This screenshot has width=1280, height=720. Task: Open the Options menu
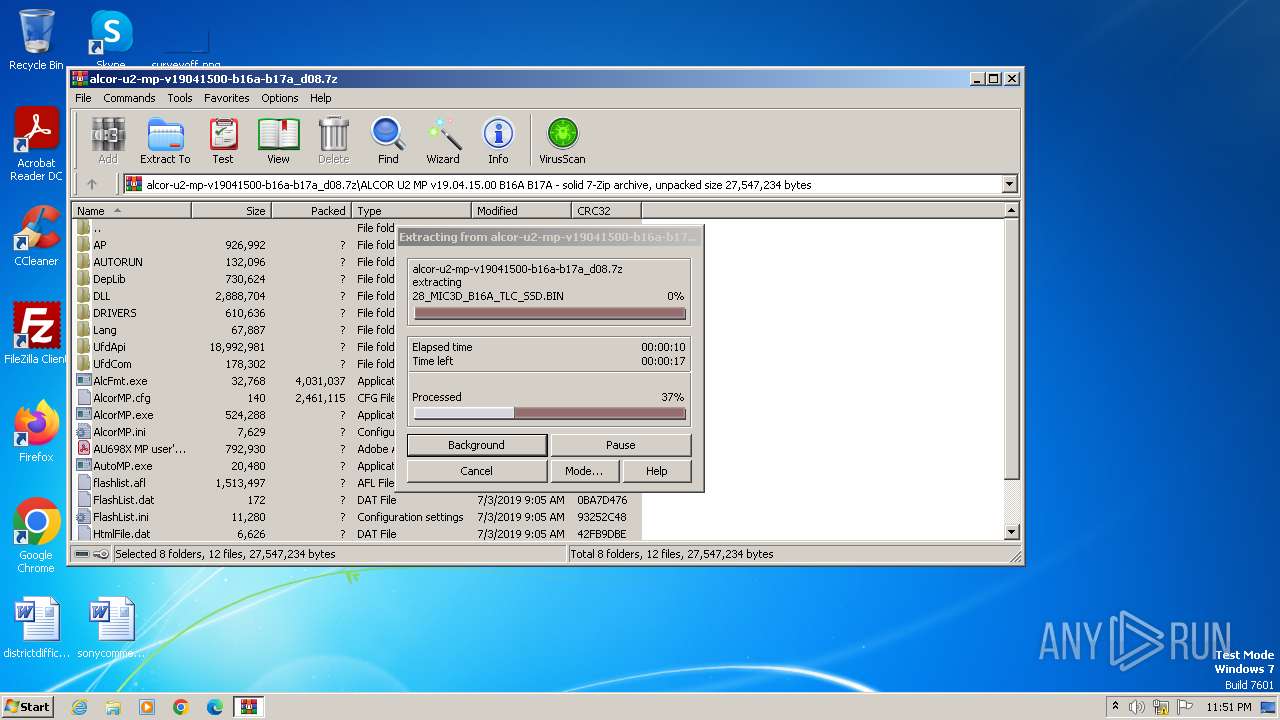coord(280,98)
